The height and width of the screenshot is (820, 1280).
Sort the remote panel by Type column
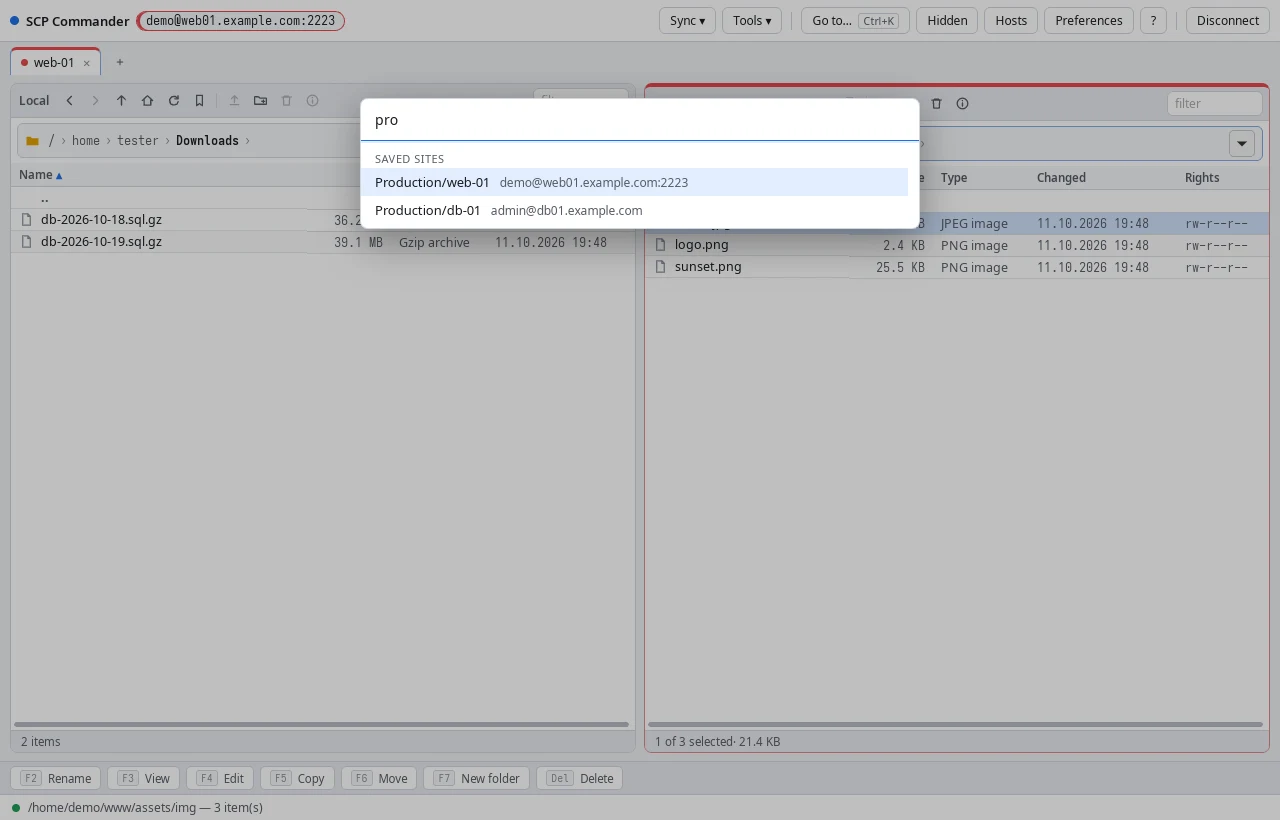point(954,177)
